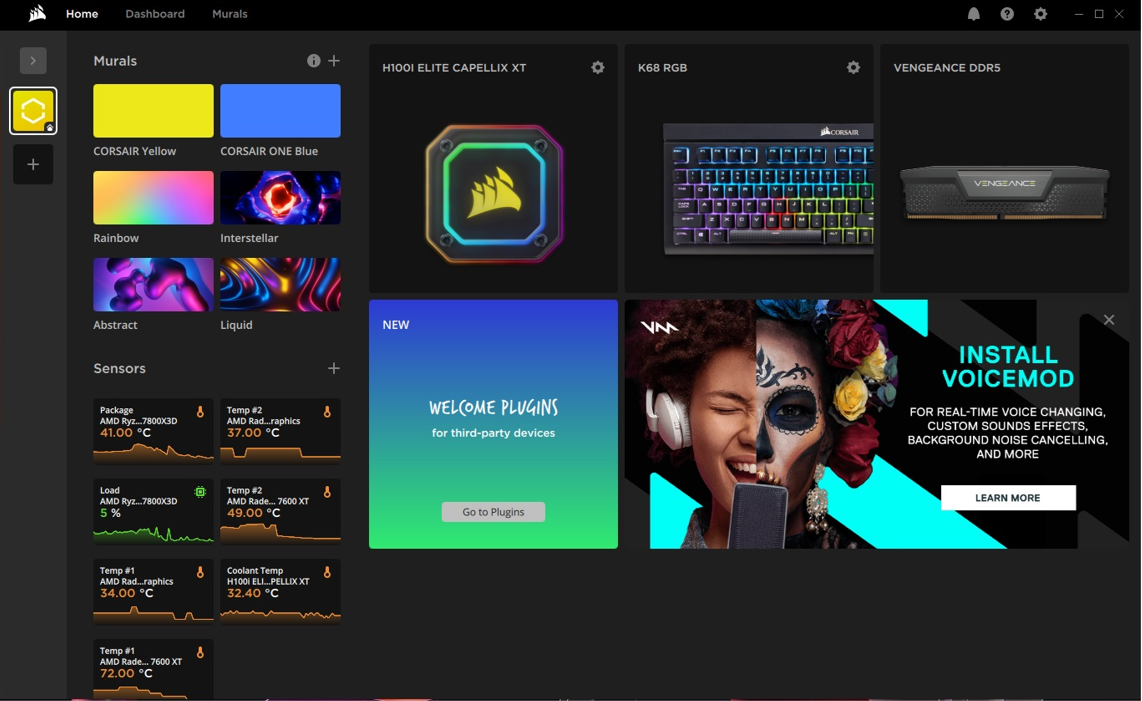Click INSTALL VOICEMOD headline
This screenshot has width=1142, height=701.
coord(1008,367)
